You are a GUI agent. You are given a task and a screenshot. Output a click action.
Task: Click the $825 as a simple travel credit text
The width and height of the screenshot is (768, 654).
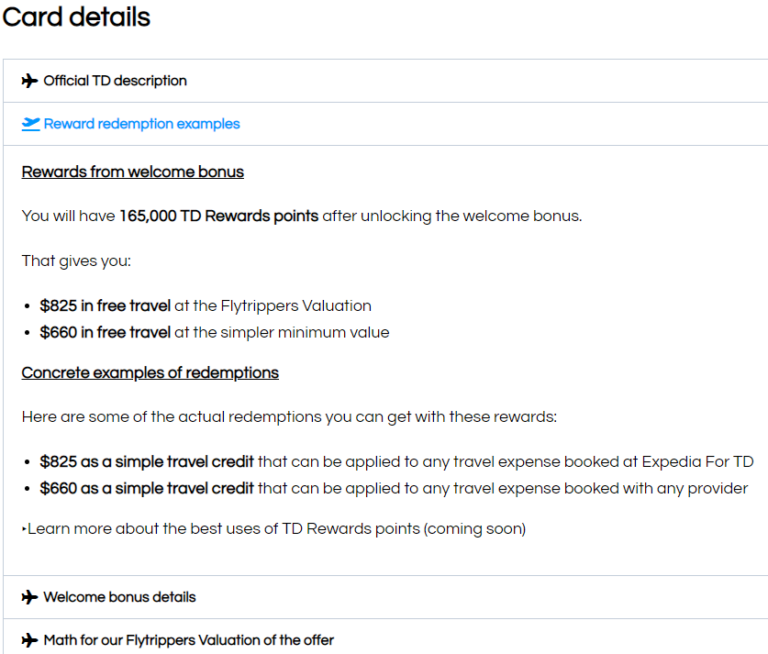coord(147,462)
